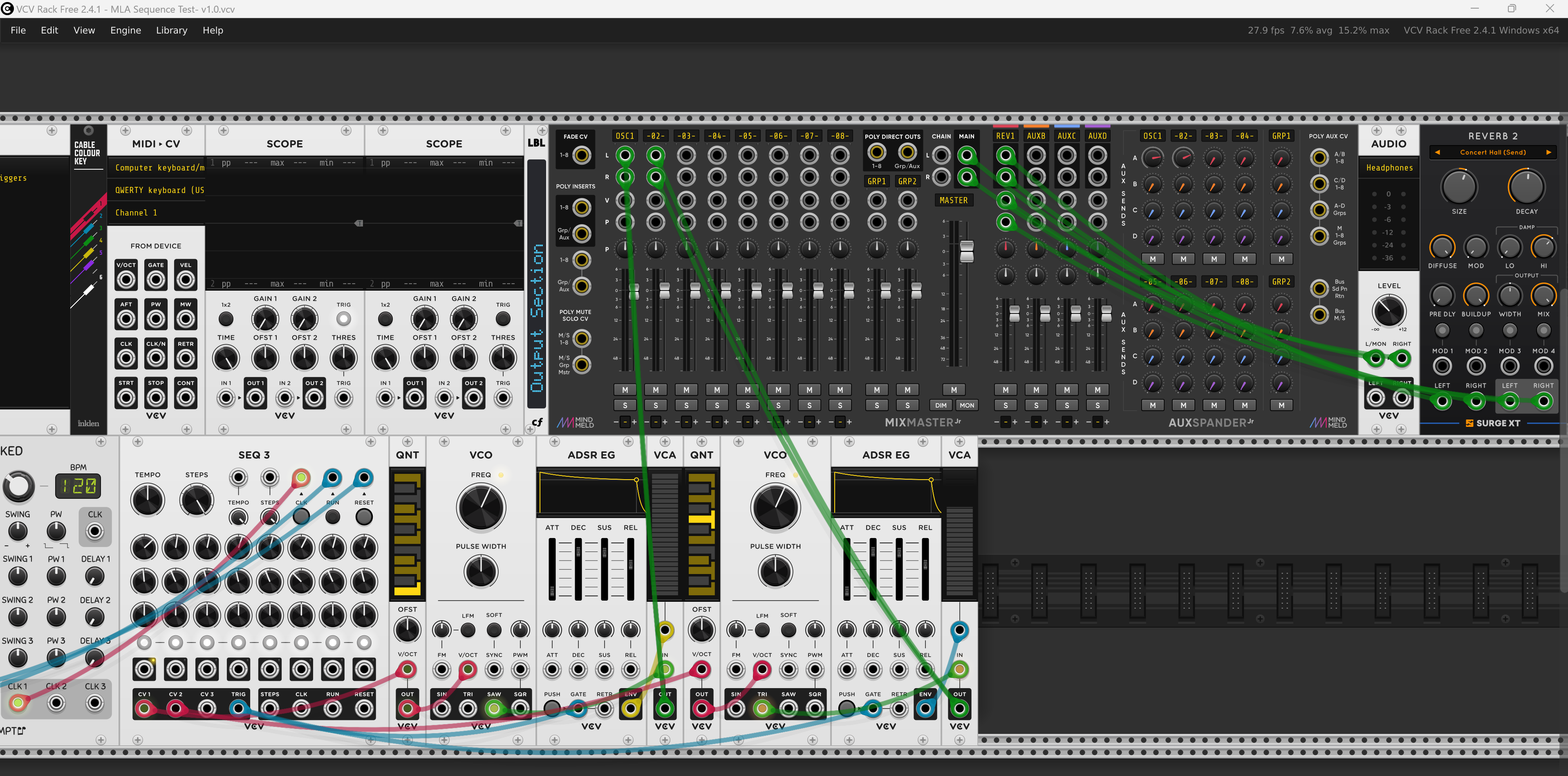Open the Library menu
The image size is (1568, 776).
tap(172, 30)
